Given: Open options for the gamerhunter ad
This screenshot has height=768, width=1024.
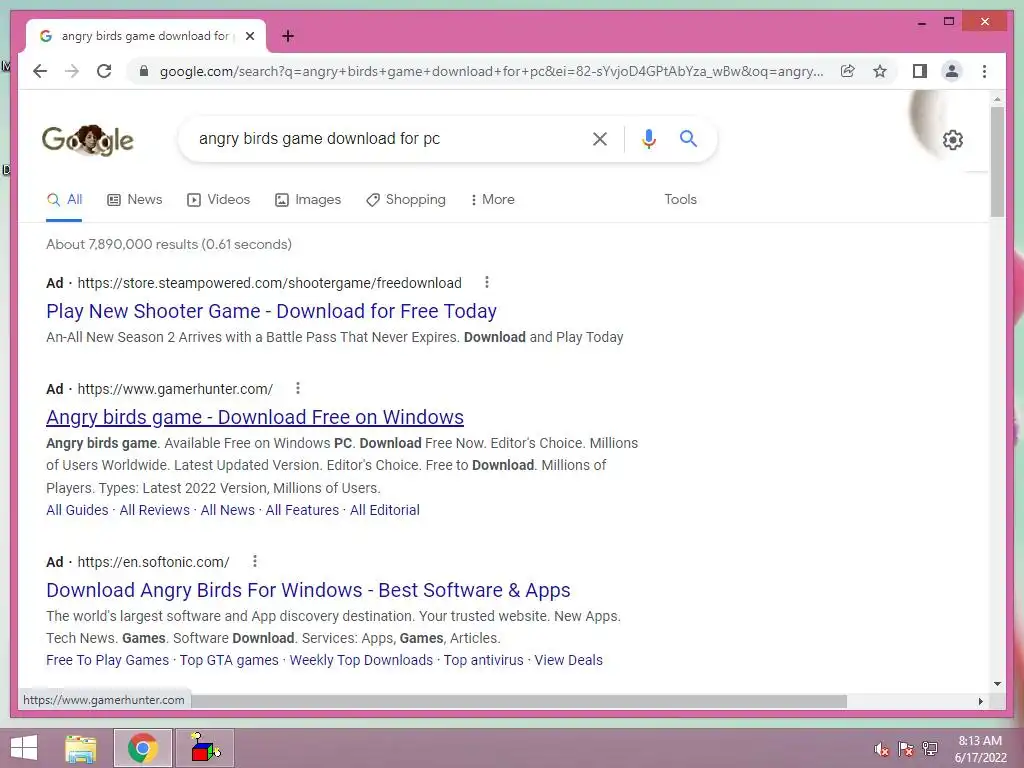Looking at the screenshot, I should pos(298,388).
